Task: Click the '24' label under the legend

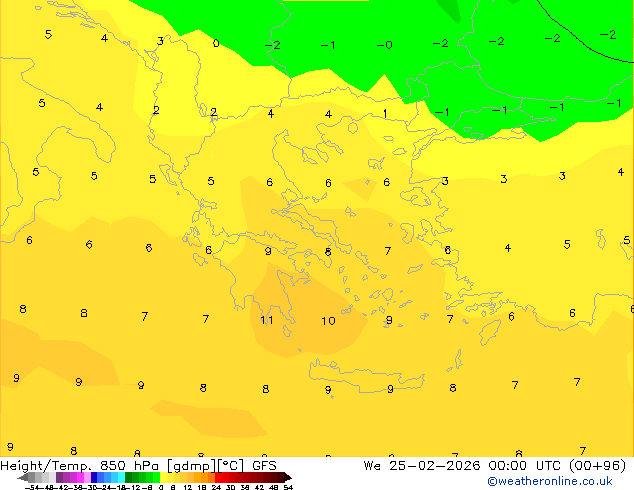Action: click(x=216, y=488)
